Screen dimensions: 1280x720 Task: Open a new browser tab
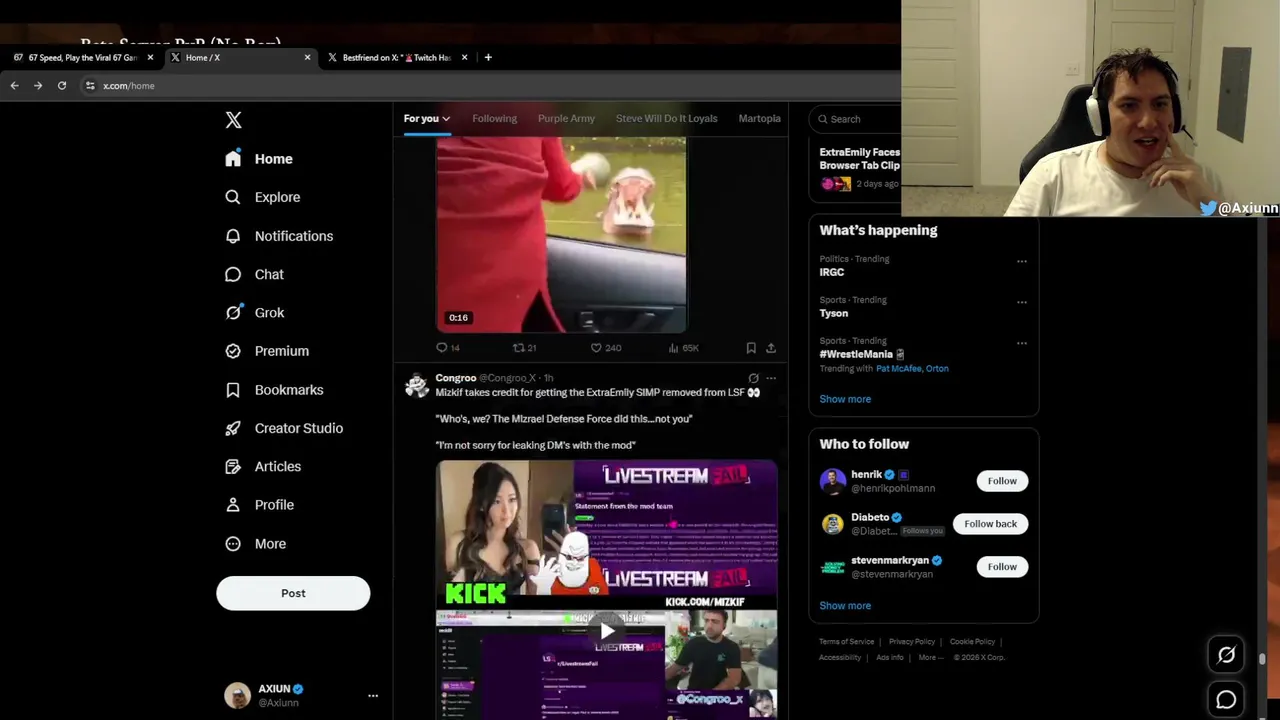(488, 58)
